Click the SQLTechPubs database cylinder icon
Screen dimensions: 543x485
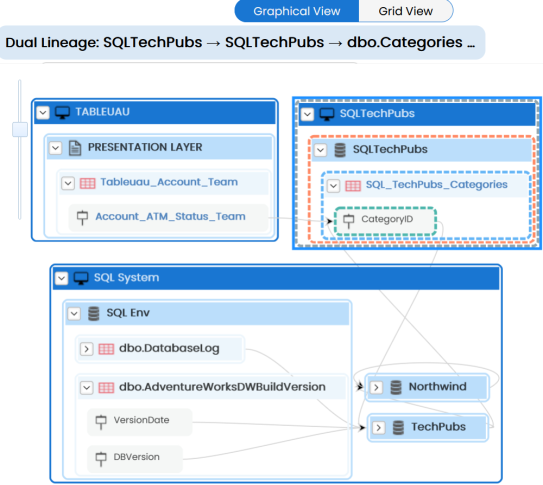[x=340, y=150]
